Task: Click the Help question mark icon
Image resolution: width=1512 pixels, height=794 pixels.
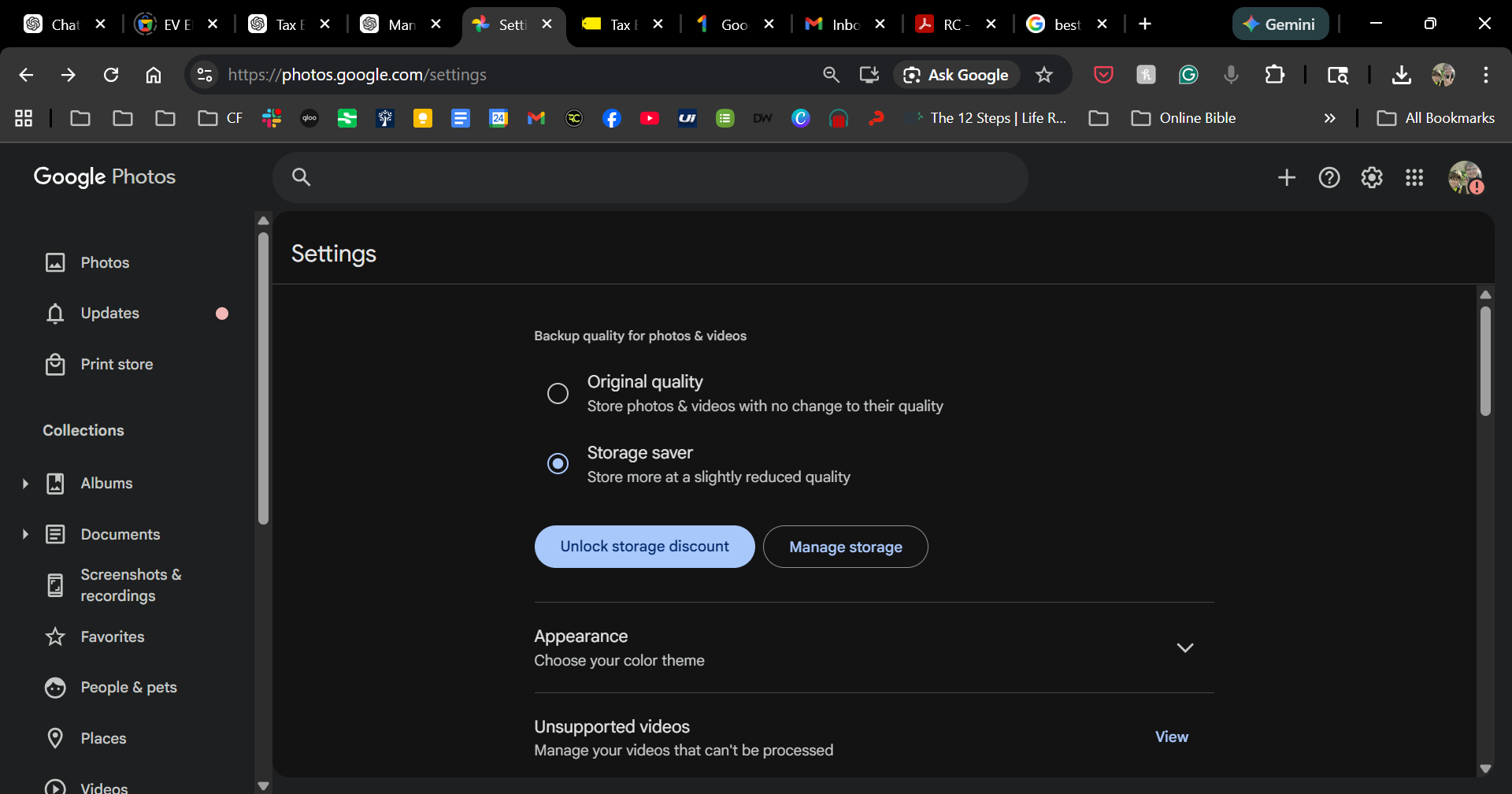Action: pos(1329,178)
